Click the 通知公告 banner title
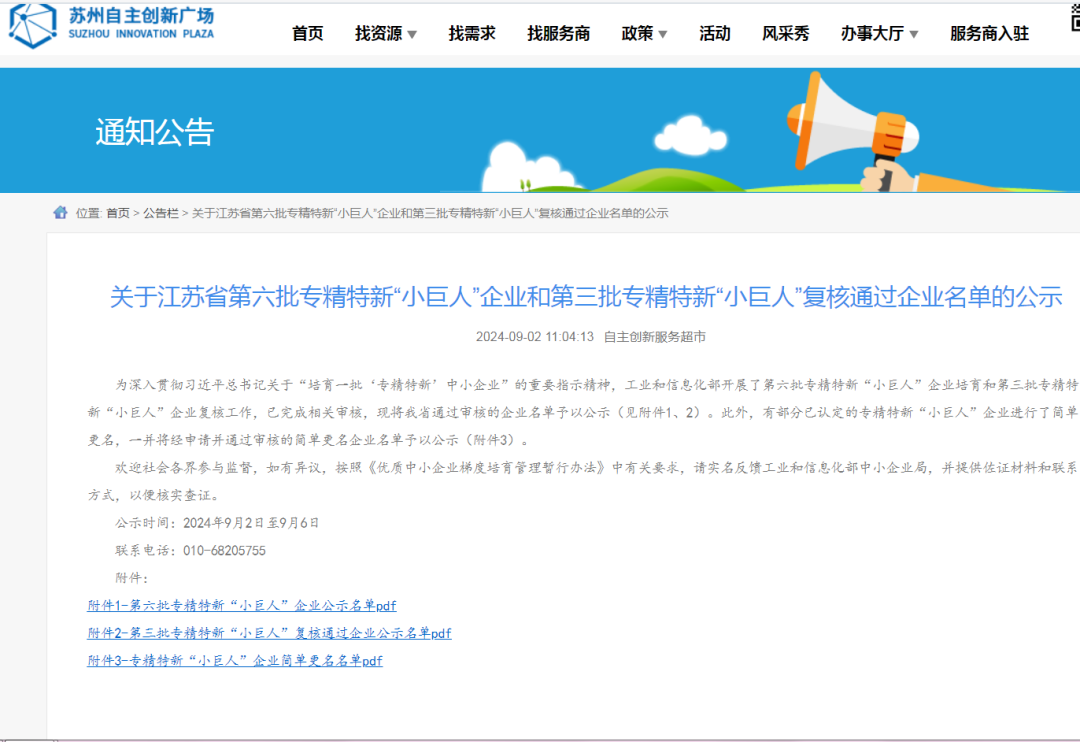The width and height of the screenshot is (1080, 742). tap(155, 132)
